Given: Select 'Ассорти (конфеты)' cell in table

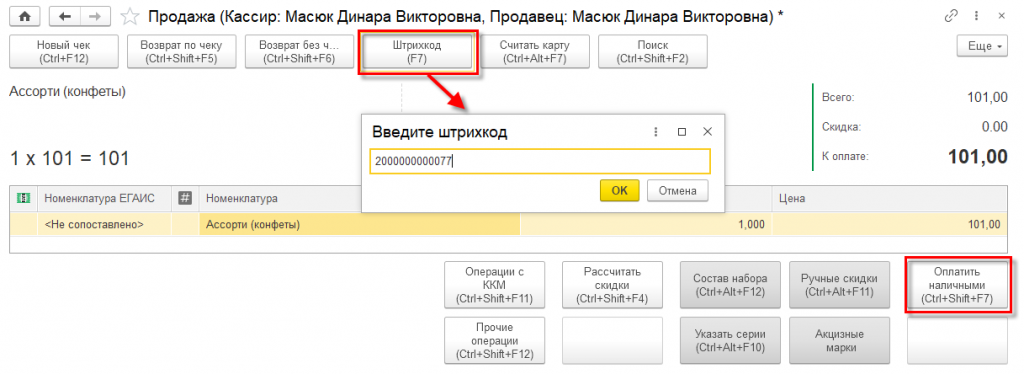Looking at the screenshot, I should 360,225.
